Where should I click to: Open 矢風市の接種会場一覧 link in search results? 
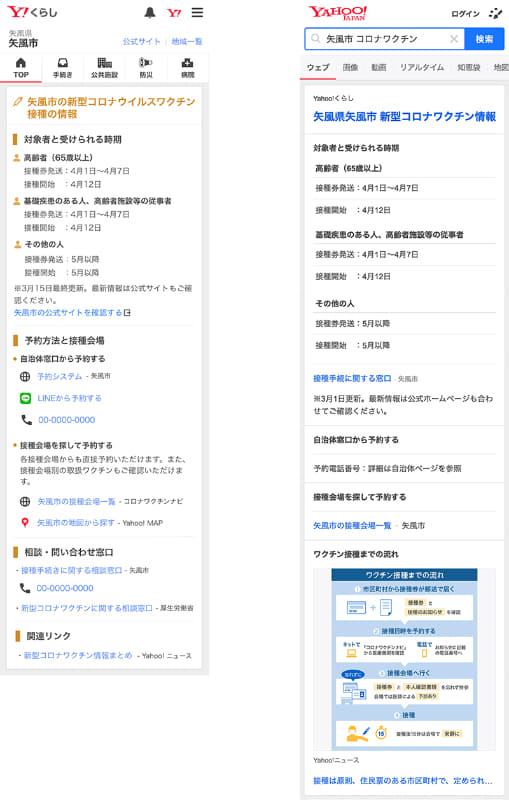[352, 525]
